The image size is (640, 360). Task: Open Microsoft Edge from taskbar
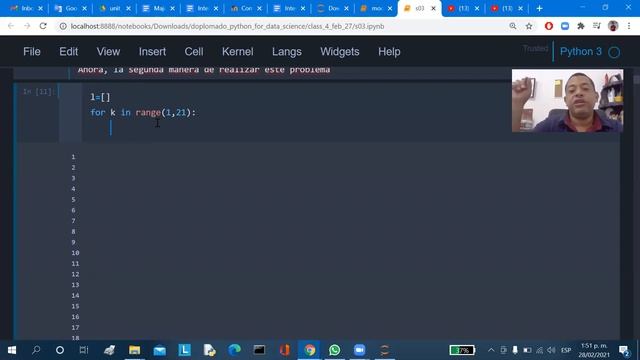click(234, 350)
